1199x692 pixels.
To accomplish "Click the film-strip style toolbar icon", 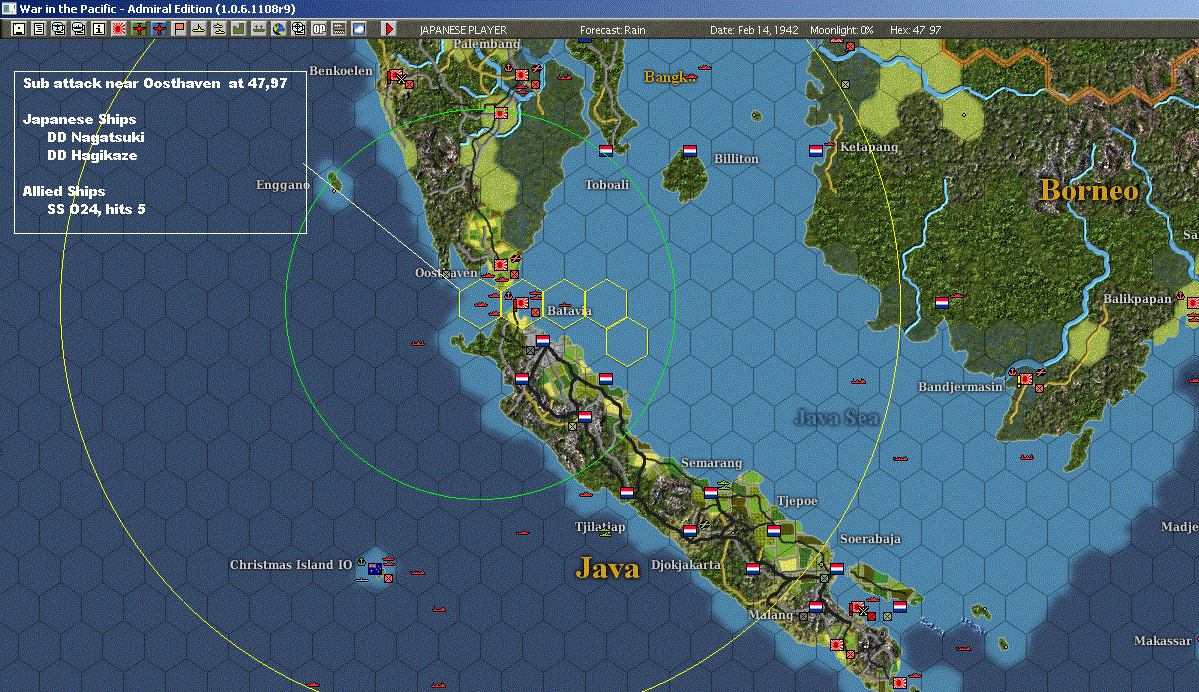I will coord(339,29).
